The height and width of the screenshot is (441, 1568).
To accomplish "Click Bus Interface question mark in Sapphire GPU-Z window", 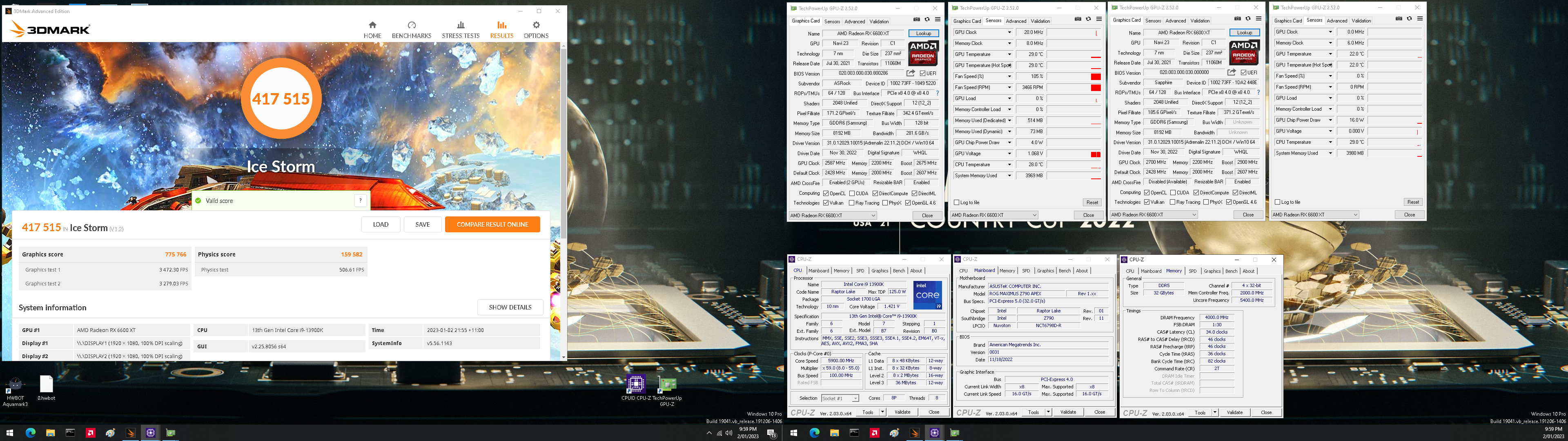I will pos(1258,93).
